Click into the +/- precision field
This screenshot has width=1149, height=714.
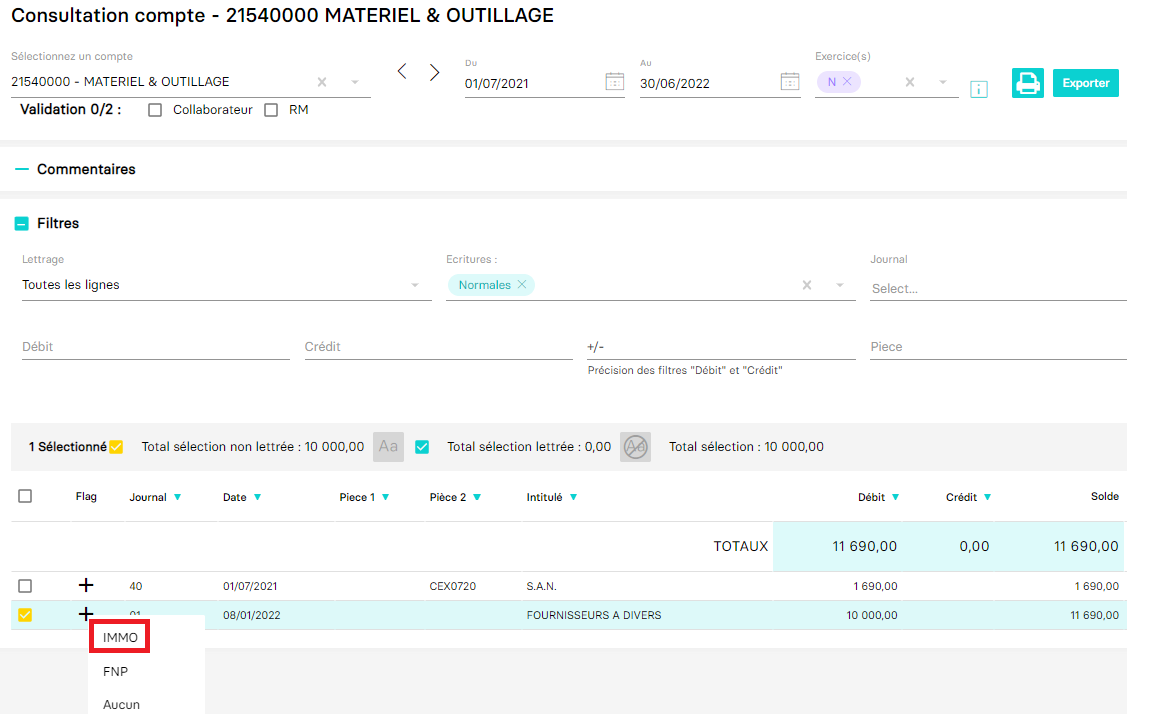[721, 347]
